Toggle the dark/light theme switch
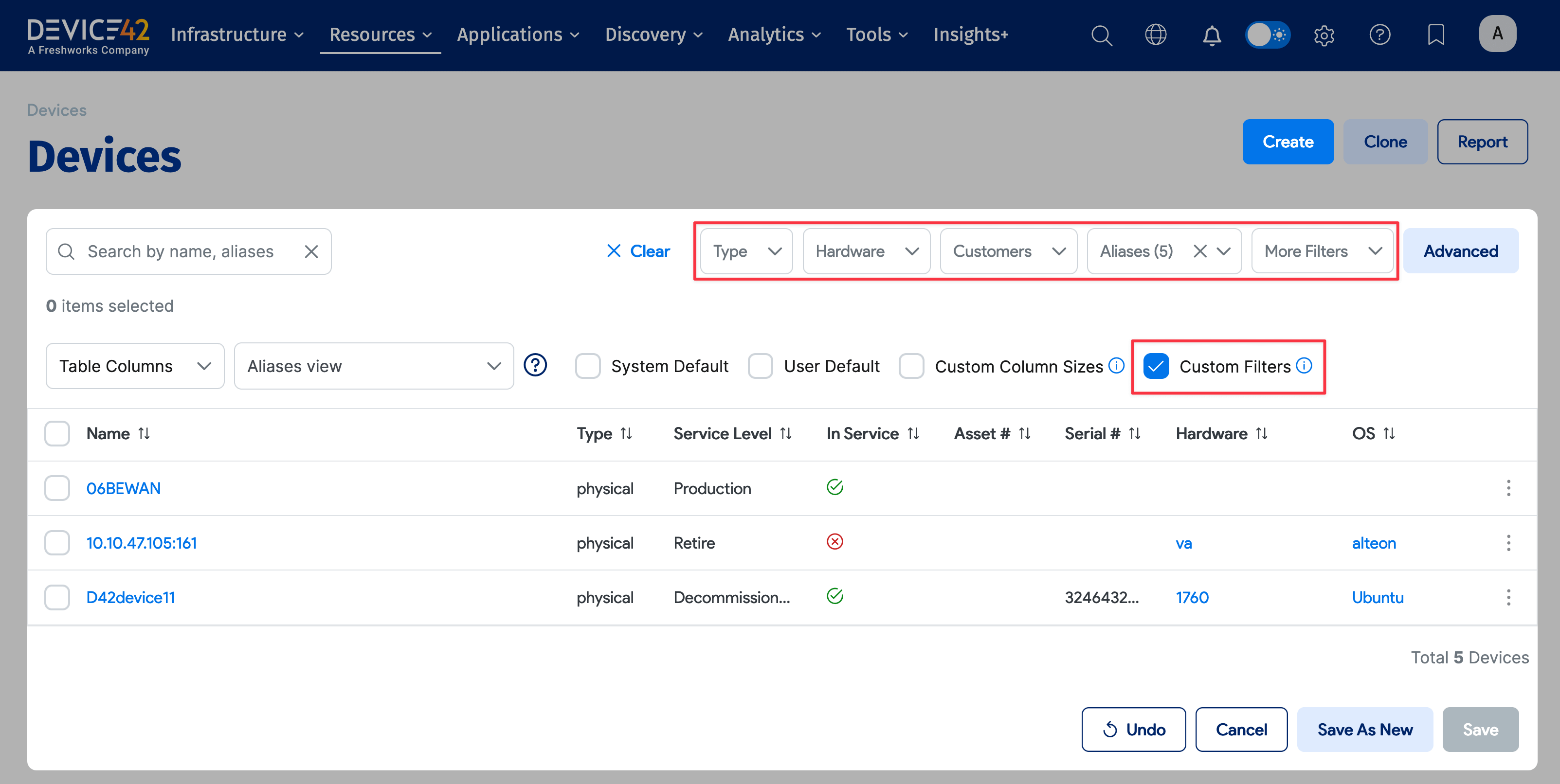Screen dimensions: 1560x784 pos(1268,35)
